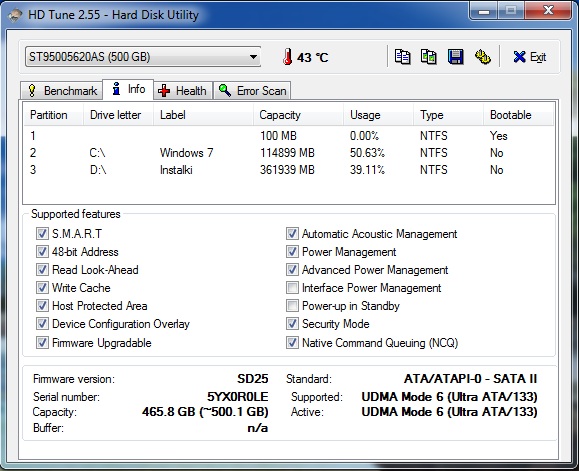The height and width of the screenshot is (471, 579).
Task: Toggle the S.M.A.R.T checkbox
Action: click(42, 233)
